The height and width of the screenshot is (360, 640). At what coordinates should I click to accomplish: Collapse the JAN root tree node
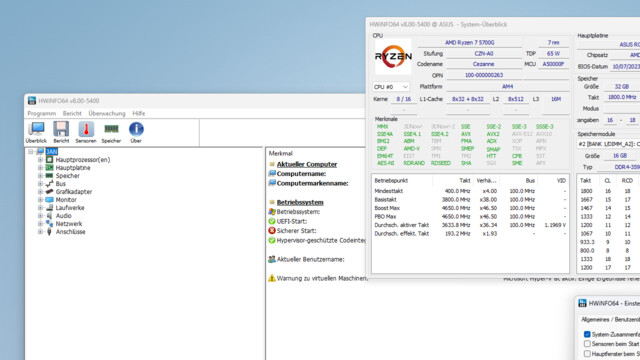[31, 152]
